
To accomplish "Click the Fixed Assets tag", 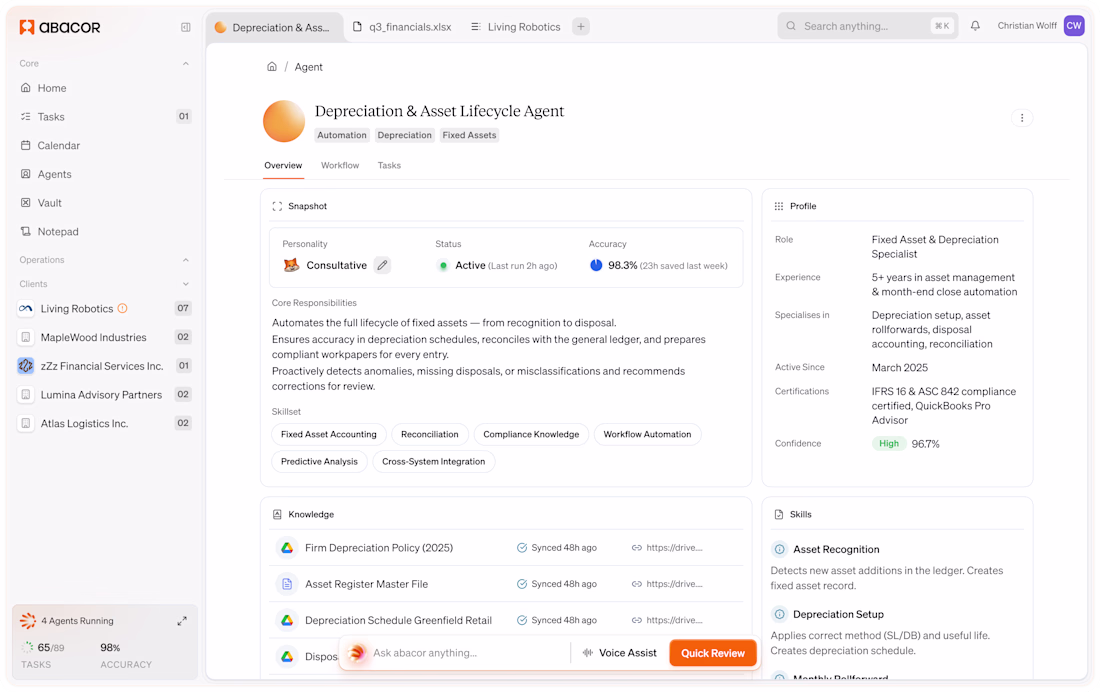I will [469, 135].
